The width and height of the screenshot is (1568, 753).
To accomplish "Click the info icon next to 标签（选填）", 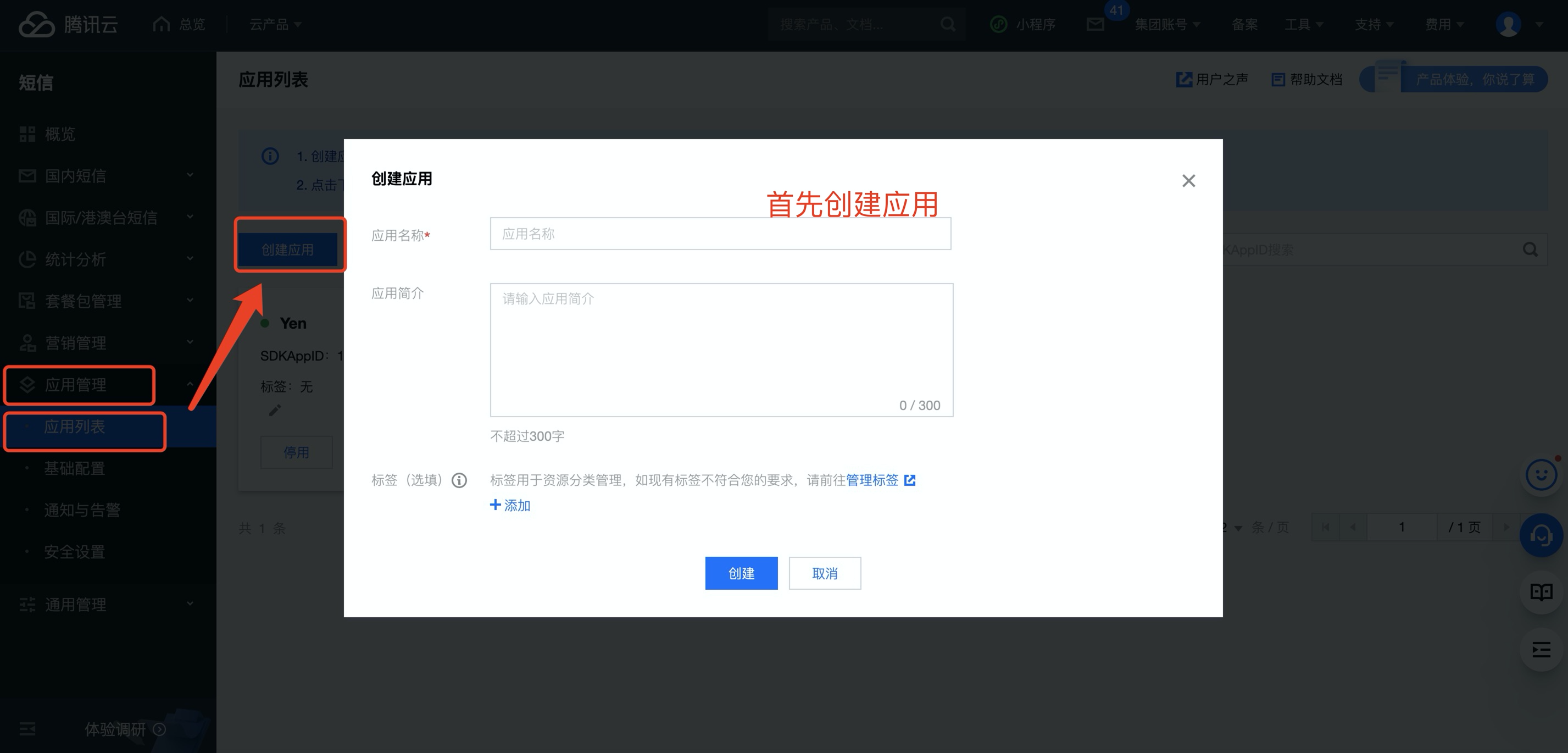I will tap(459, 480).
